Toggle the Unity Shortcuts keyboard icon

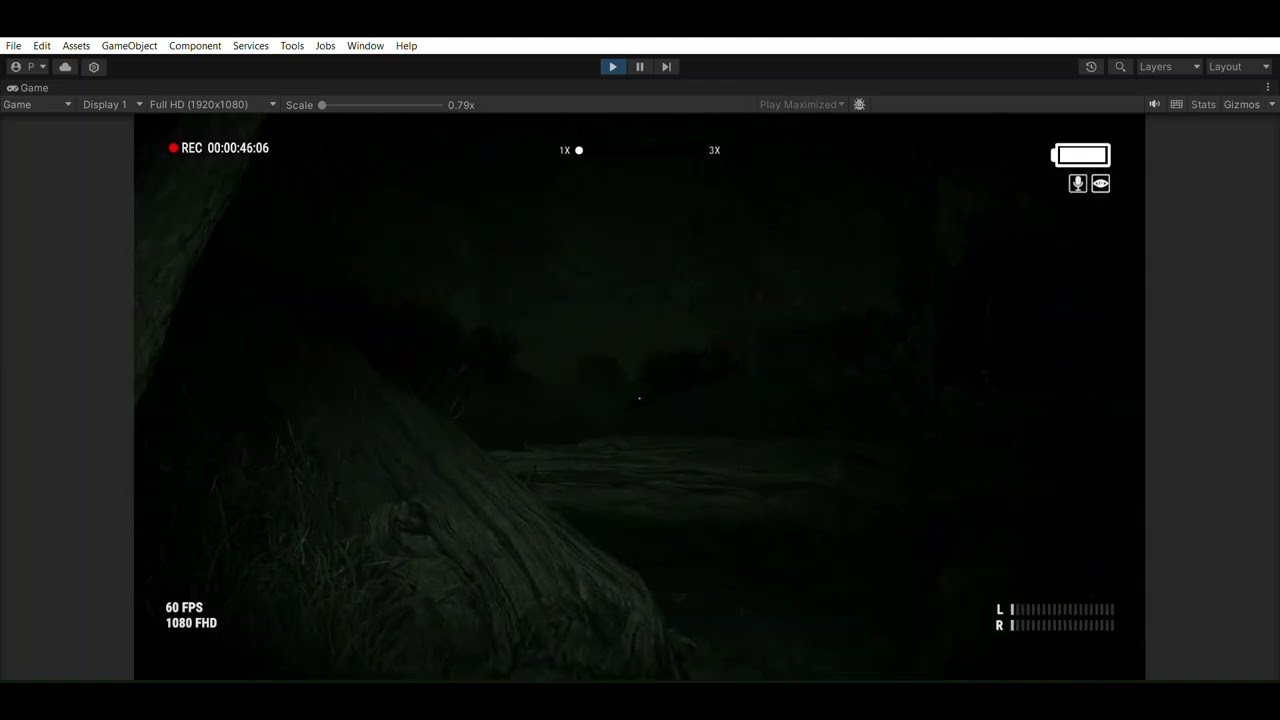pos(1177,104)
